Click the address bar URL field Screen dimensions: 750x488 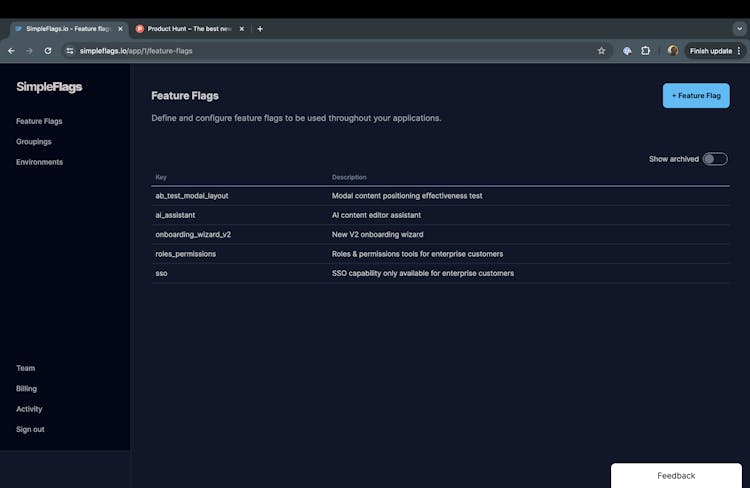click(335, 51)
